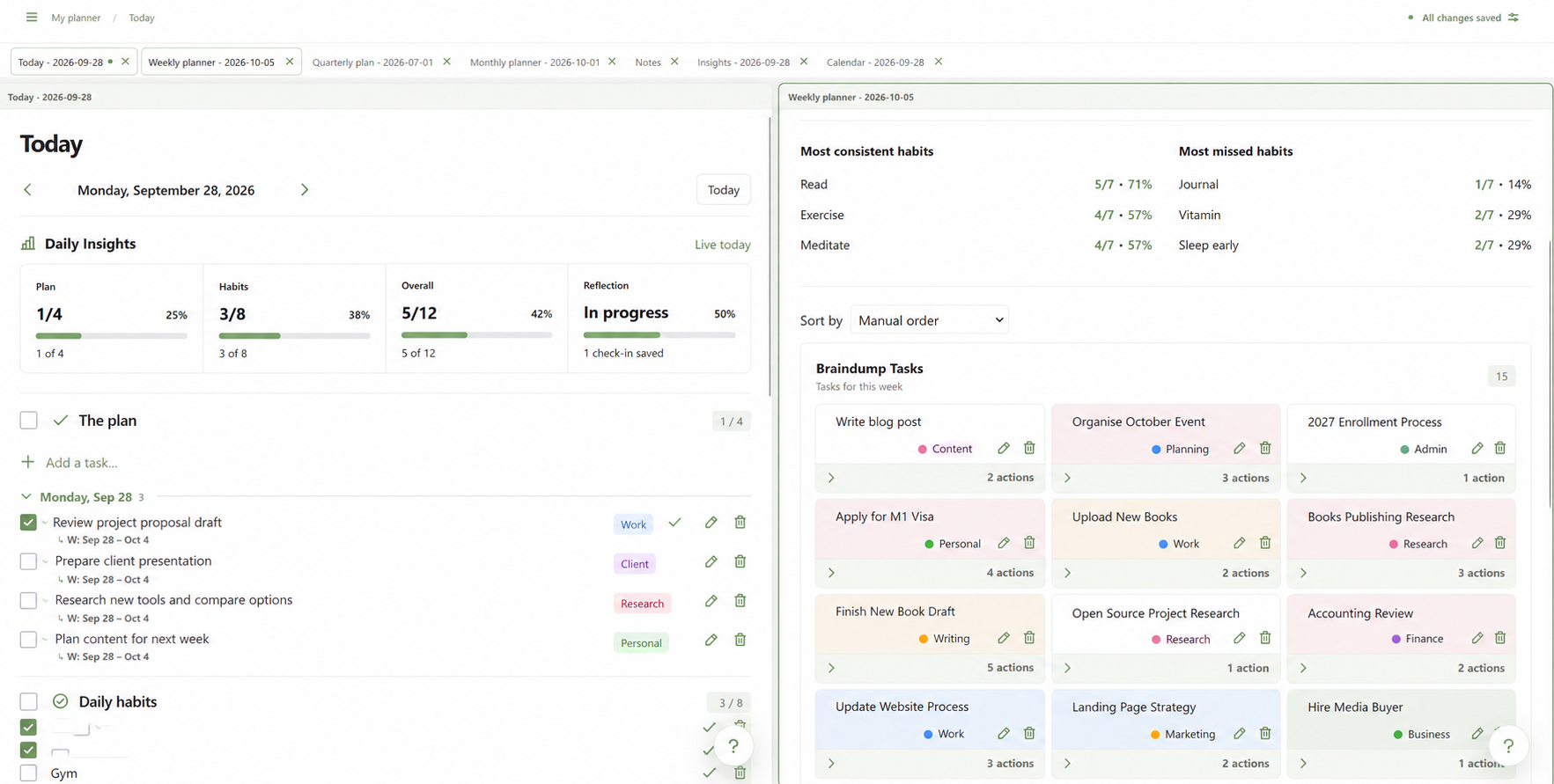Switch to Quarterly plan - 2026-07-01 tab
The width and height of the screenshot is (1554, 784).
pyautogui.click(x=372, y=62)
